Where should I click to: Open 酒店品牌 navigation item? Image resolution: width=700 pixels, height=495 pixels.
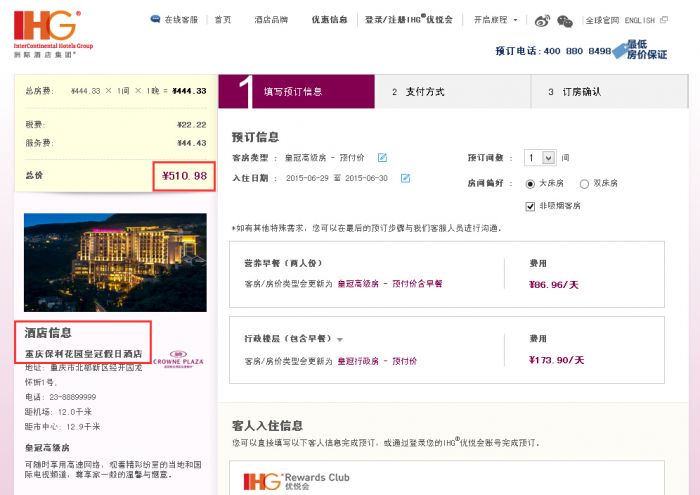271,20
